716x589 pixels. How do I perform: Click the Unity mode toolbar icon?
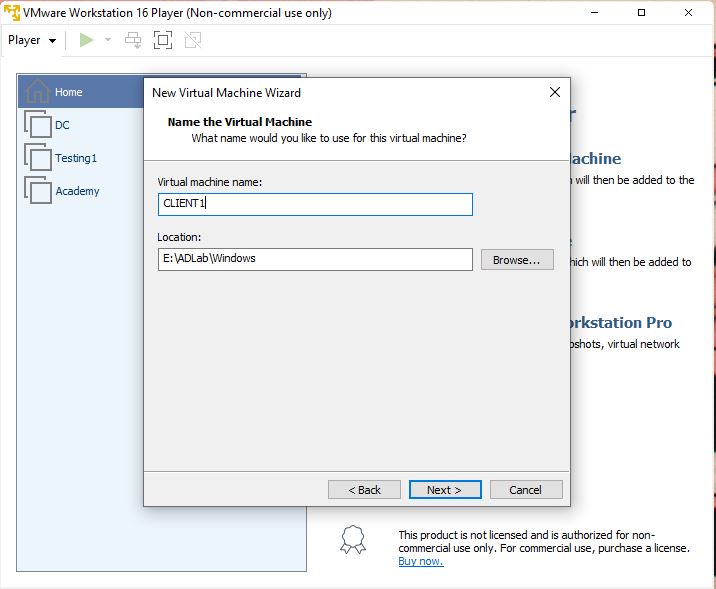(x=193, y=40)
